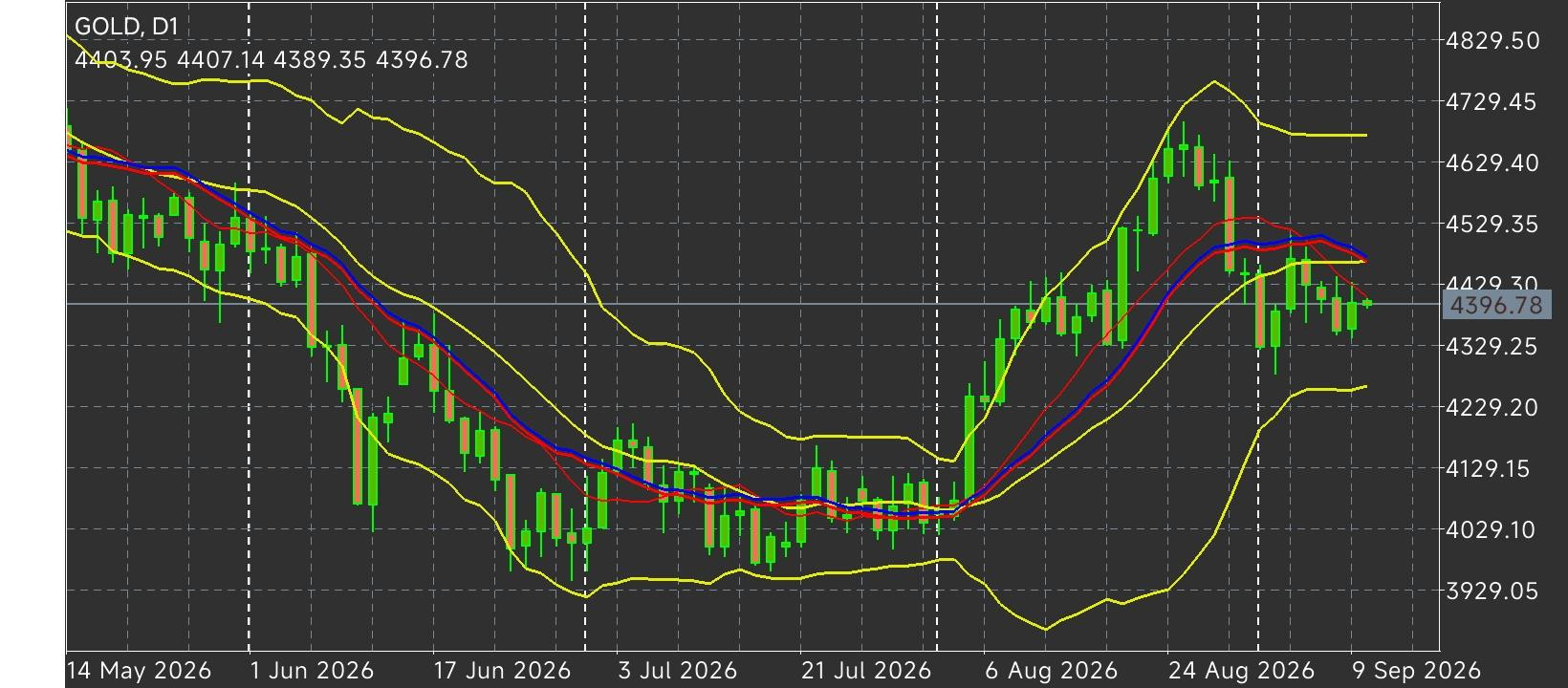Viewport: 1568px width, 688px height.
Task: Click the 3929.05 price axis label
Action: pos(1492,591)
